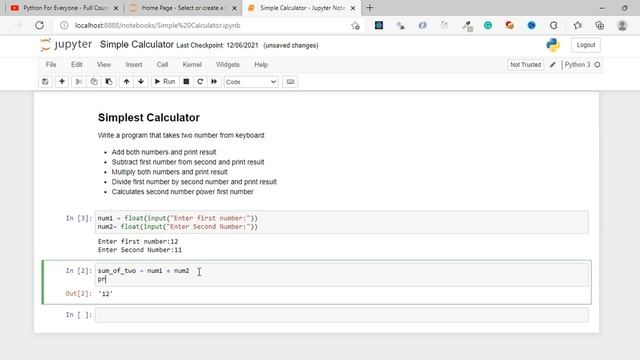
Task: Click the extensions puzzle icon
Action: pyautogui.click(x=553, y=25)
